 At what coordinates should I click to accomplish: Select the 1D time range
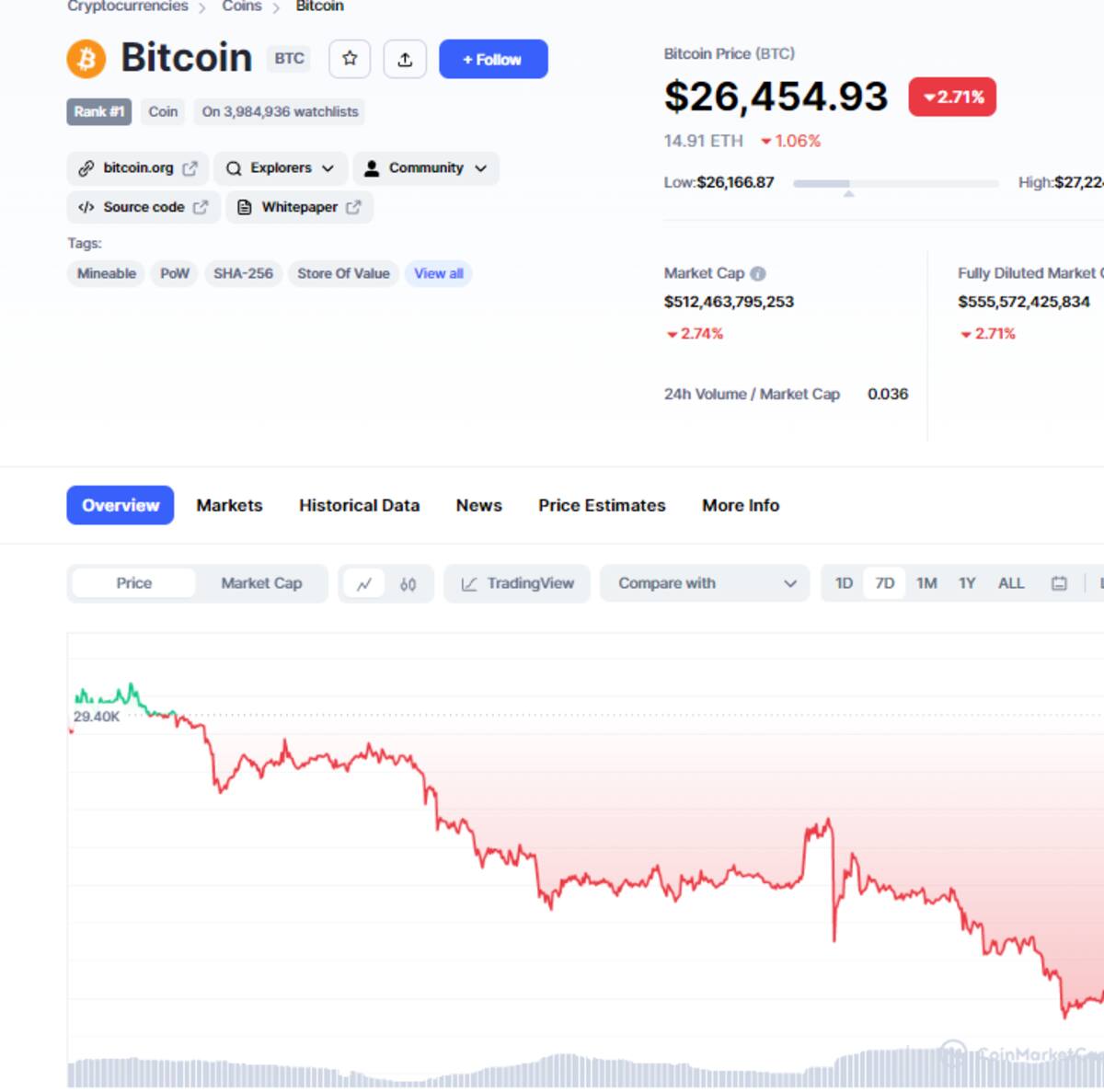tap(844, 583)
